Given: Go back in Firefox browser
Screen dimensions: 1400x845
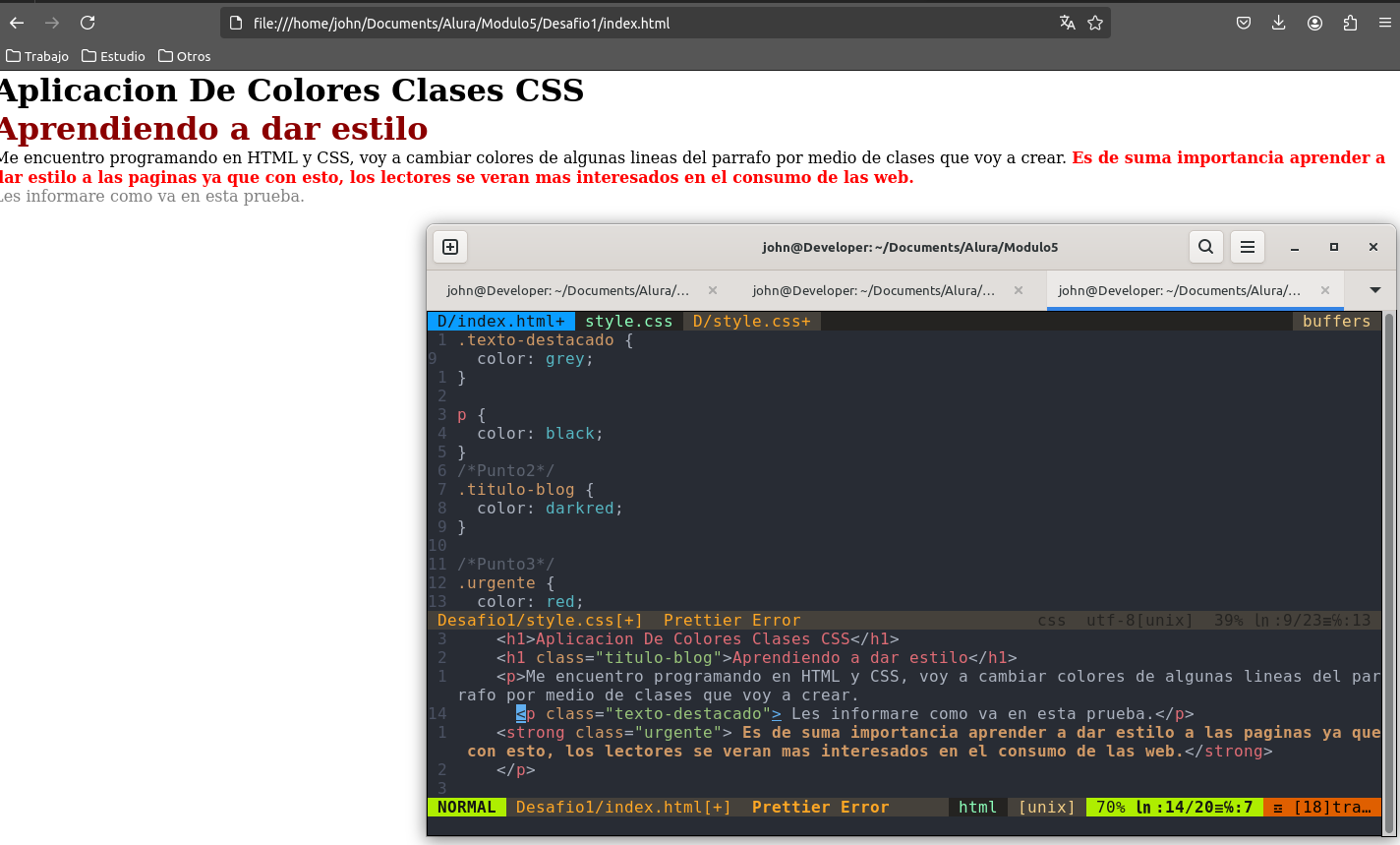Looking at the screenshot, I should coord(17,23).
